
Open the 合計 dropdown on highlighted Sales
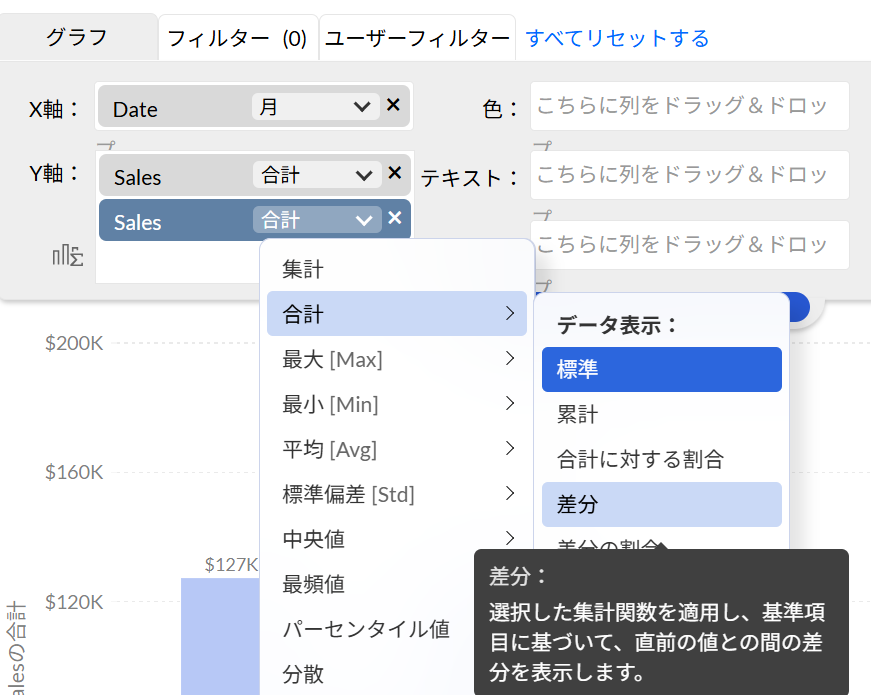pyautogui.click(x=315, y=219)
